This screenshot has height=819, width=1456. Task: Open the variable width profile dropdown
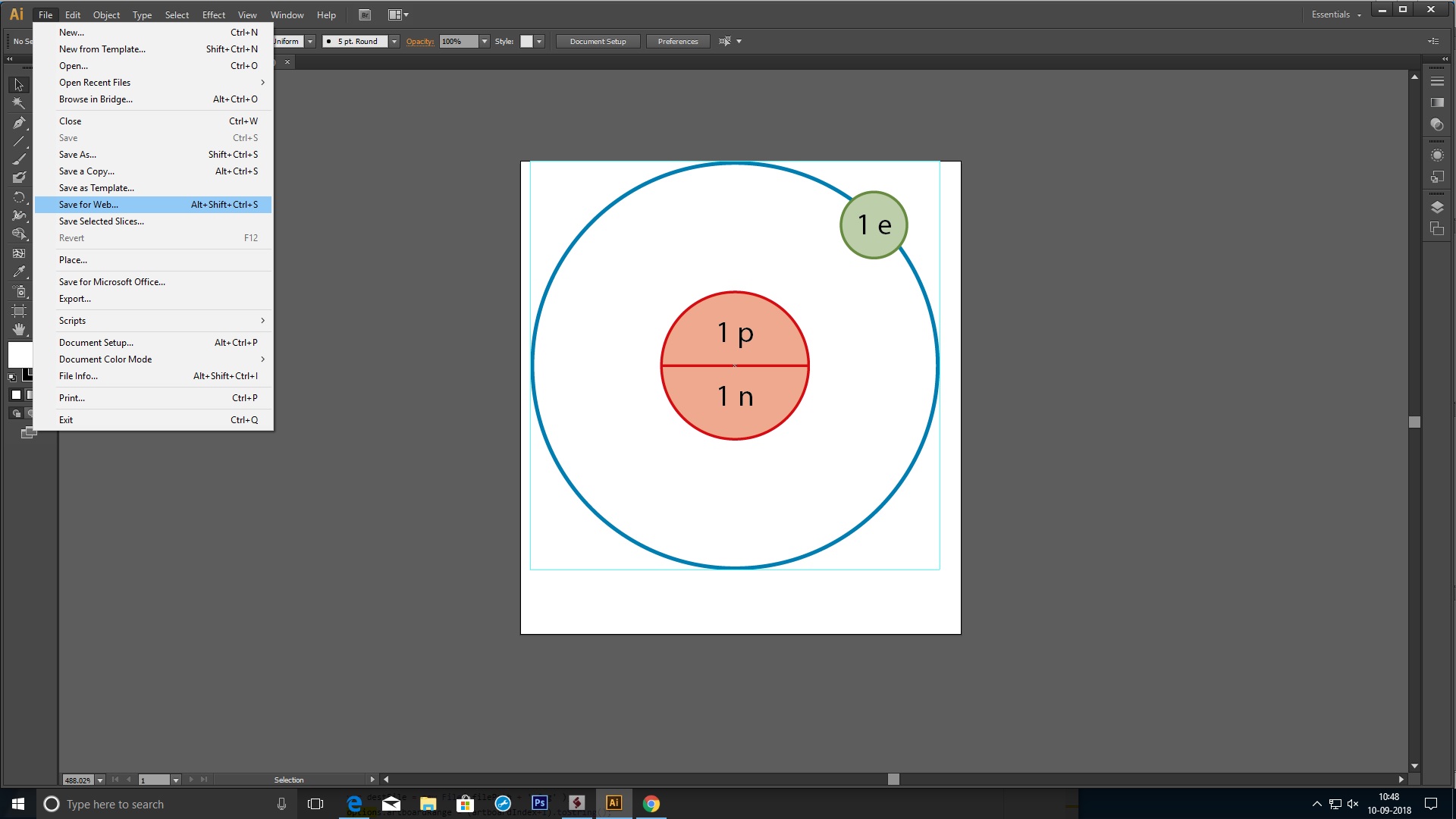coord(310,42)
